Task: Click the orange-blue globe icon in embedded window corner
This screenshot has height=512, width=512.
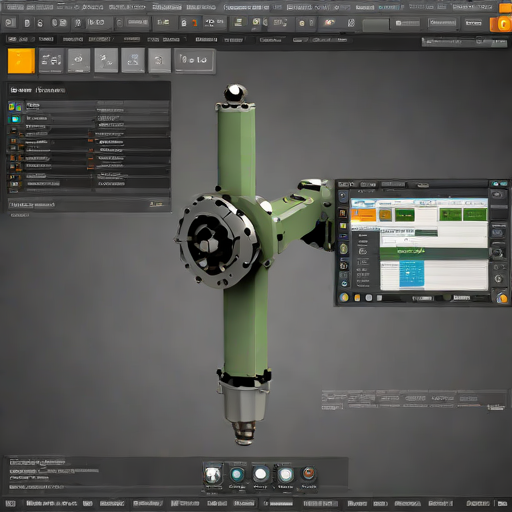Action: click(x=502, y=297)
